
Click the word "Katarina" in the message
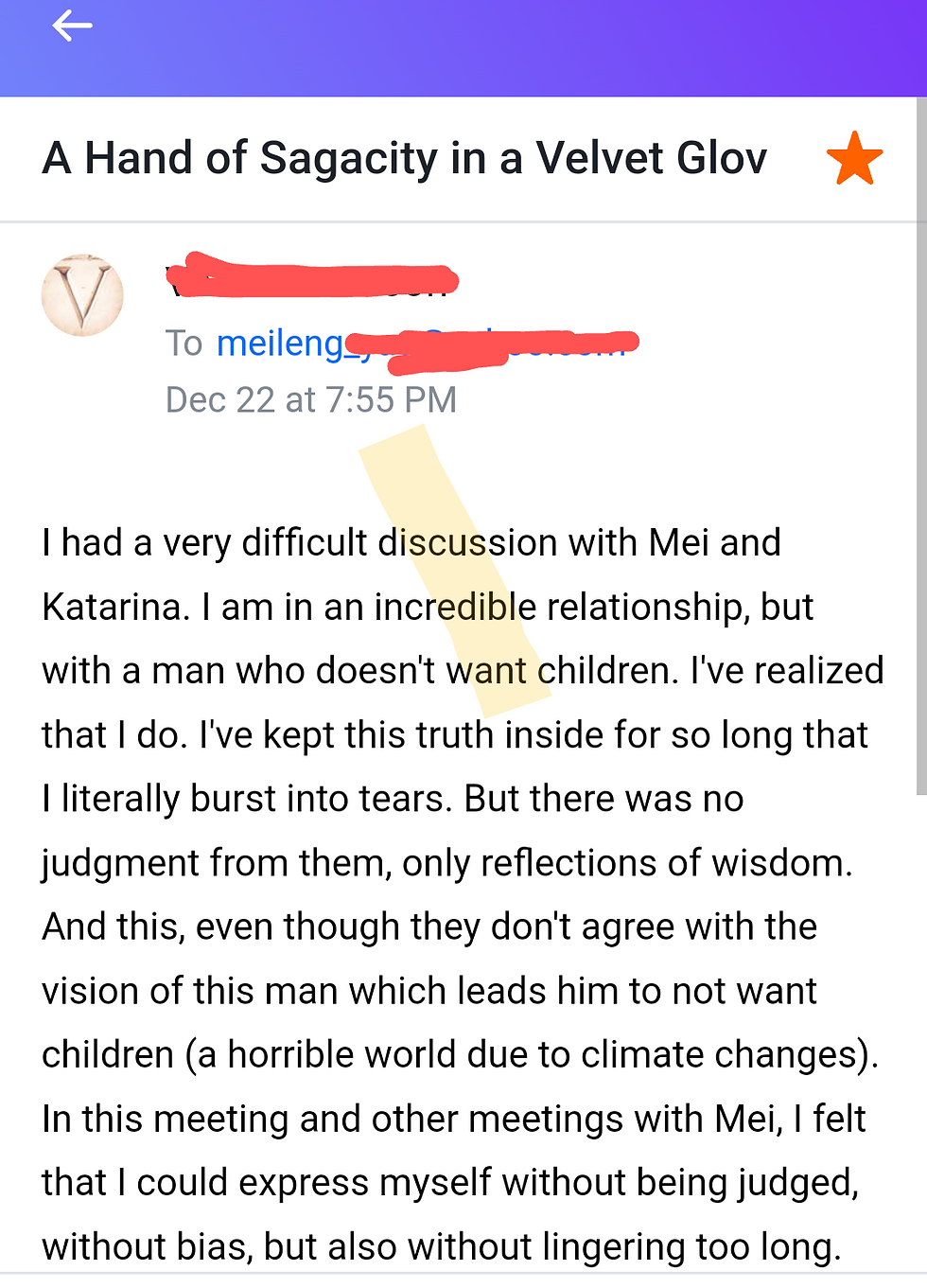(115, 608)
